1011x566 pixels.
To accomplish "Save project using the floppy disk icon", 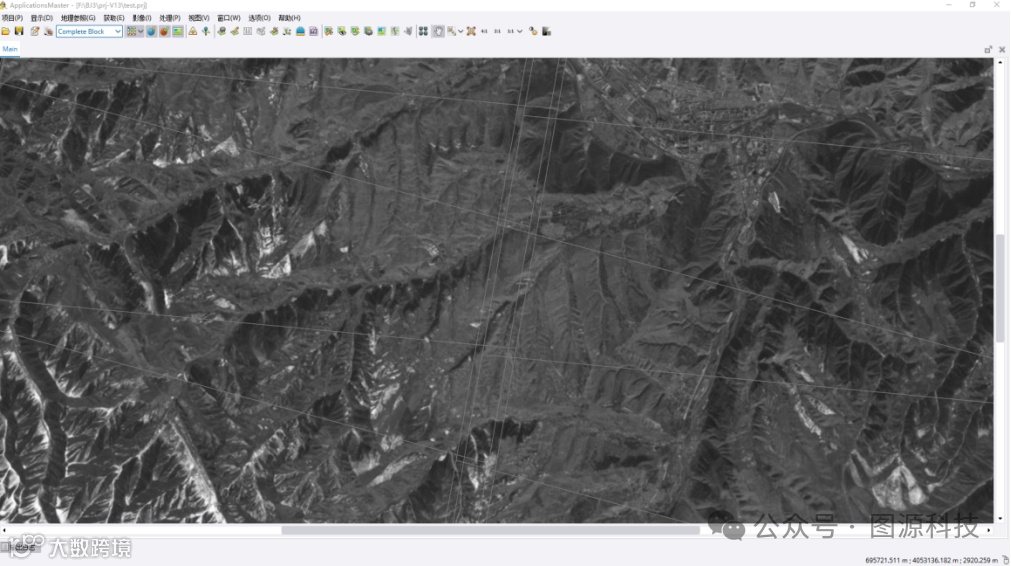I will point(19,31).
